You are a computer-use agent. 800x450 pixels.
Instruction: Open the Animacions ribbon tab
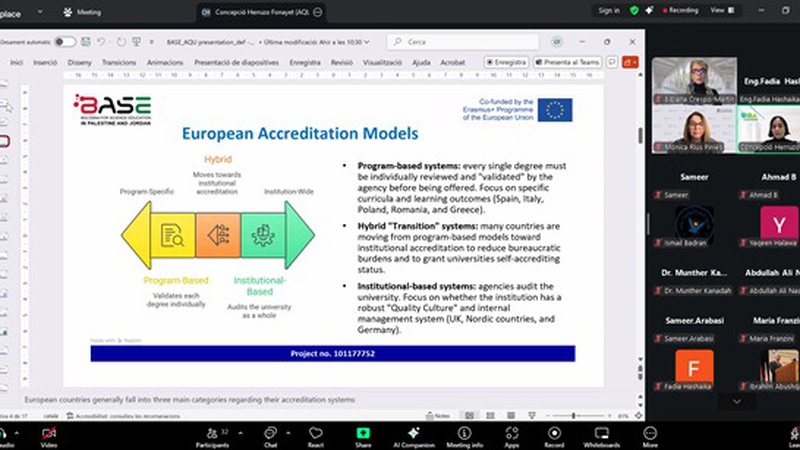click(x=165, y=62)
